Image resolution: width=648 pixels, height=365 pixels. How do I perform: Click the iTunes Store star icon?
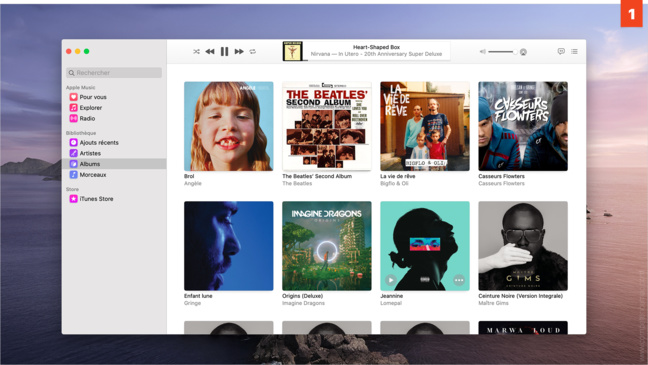point(73,199)
